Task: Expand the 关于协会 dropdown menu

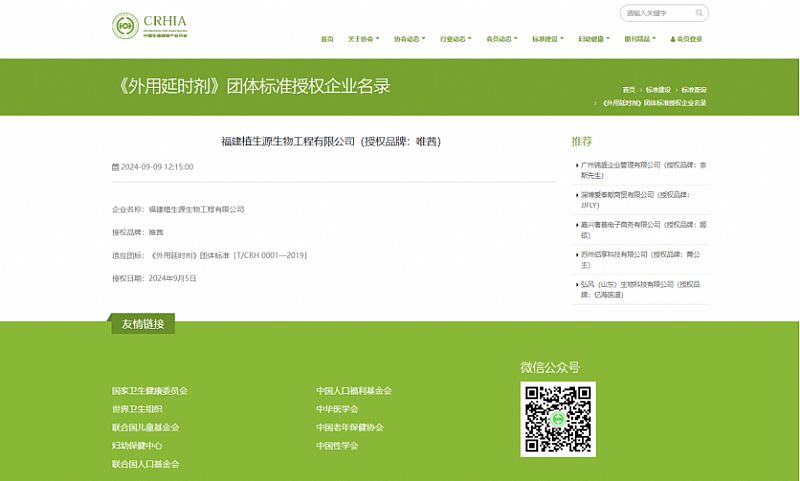Action: tap(364, 39)
